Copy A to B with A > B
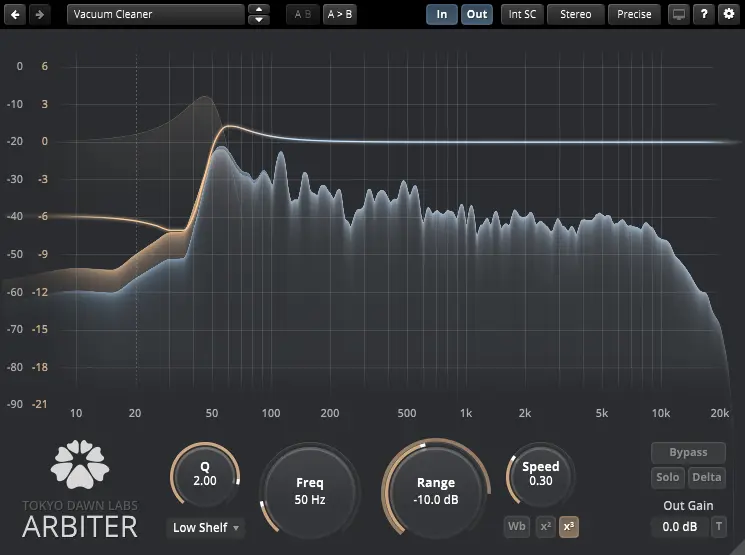 click(340, 14)
